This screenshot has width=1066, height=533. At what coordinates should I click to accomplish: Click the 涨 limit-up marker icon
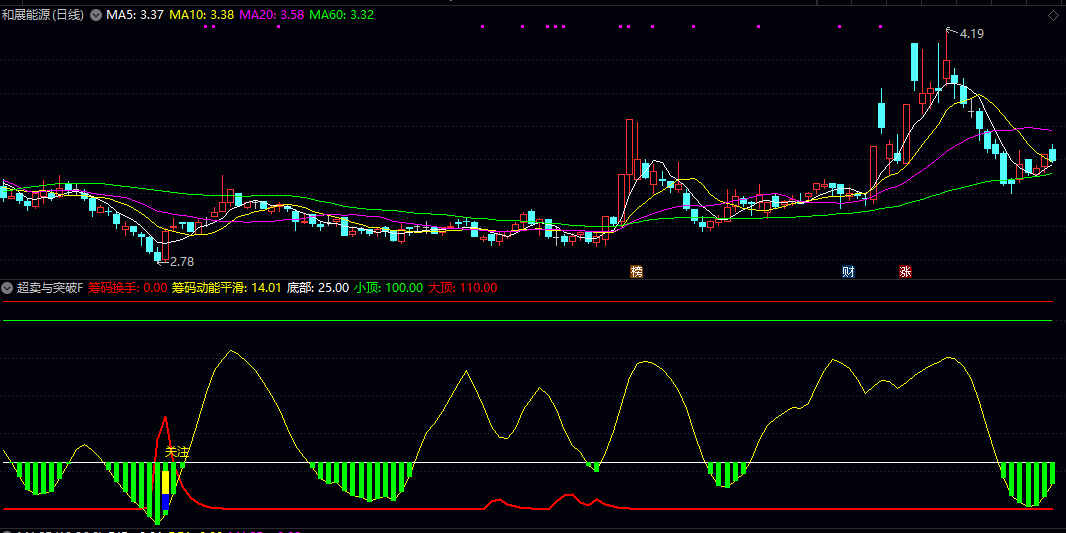pyautogui.click(x=905, y=271)
